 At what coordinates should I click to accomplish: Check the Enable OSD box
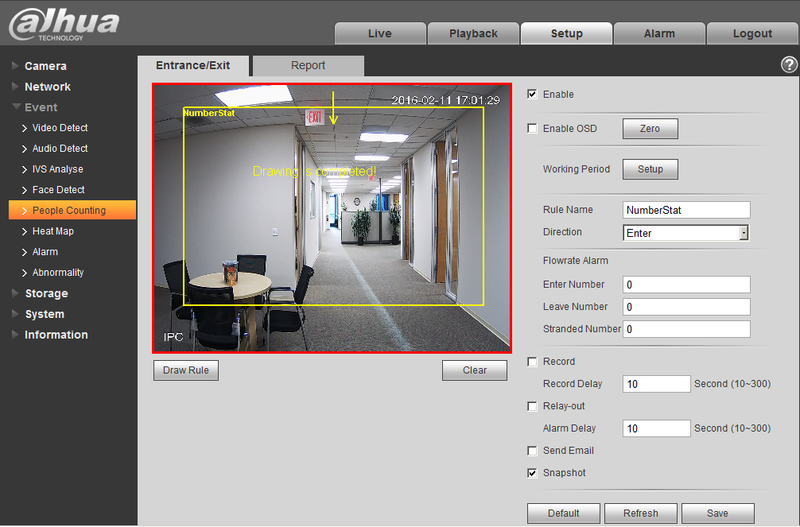[x=532, y=128]
